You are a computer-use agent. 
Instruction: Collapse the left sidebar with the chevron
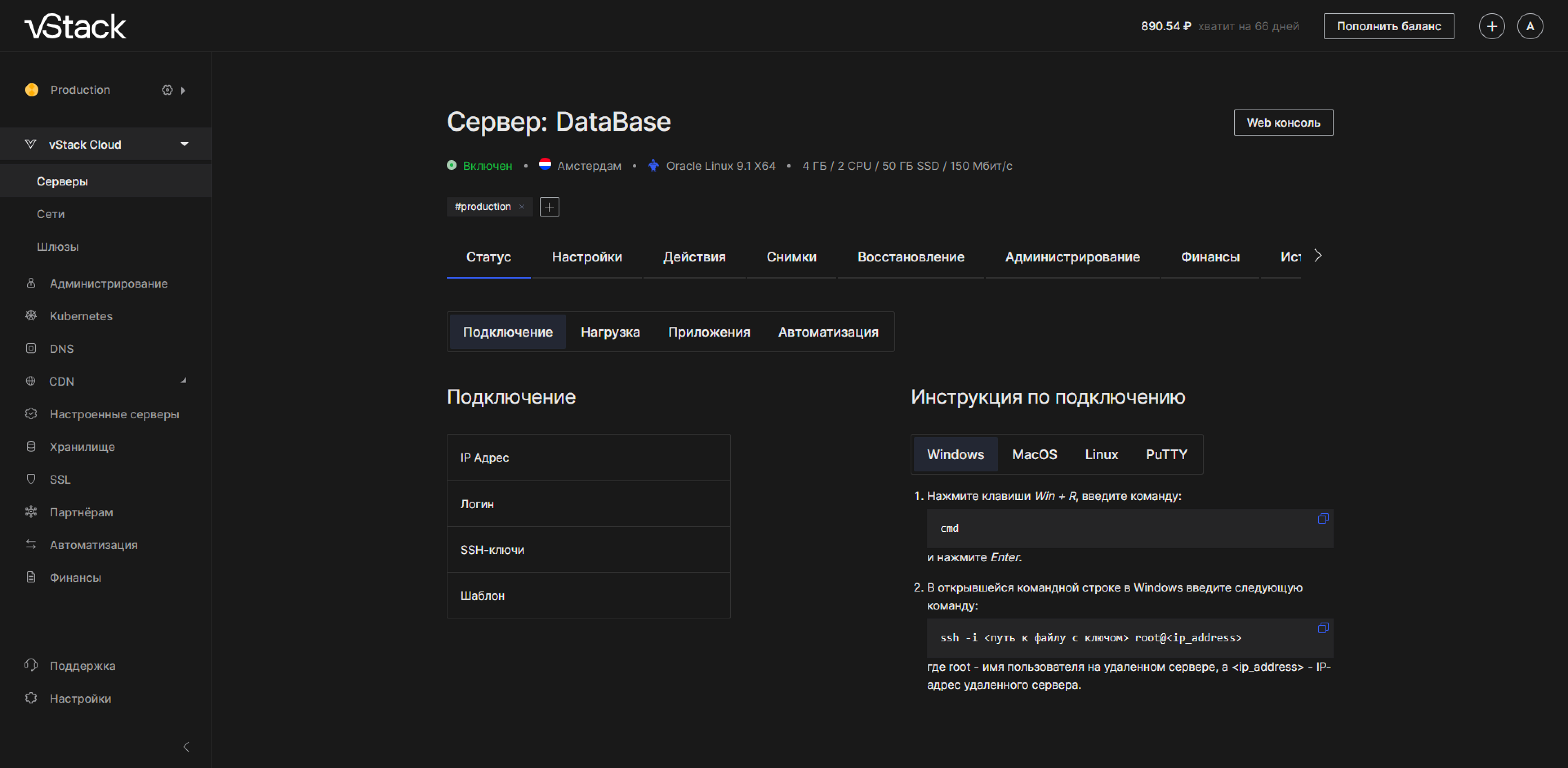click(x=186, y=747)
